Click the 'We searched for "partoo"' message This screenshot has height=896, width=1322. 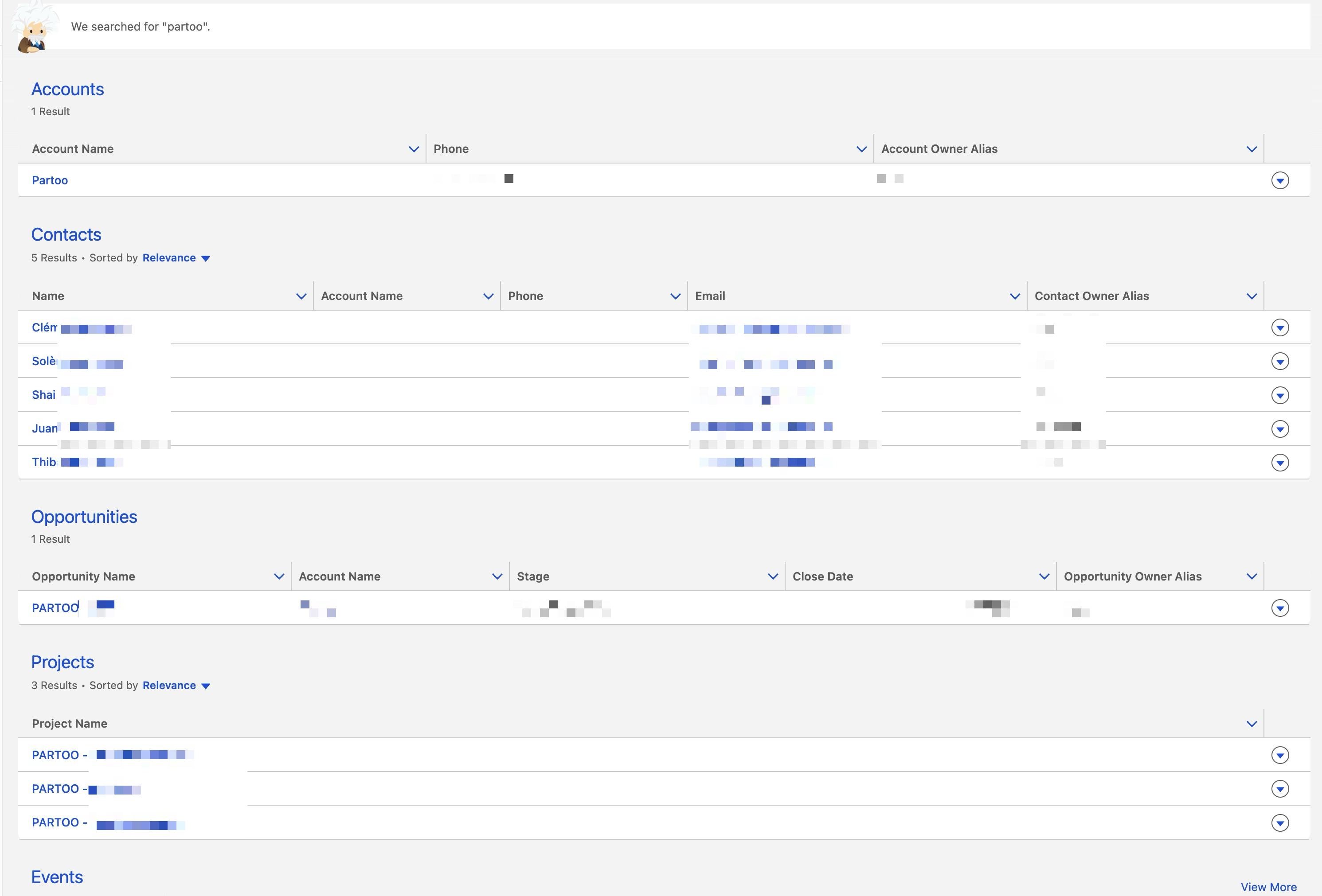(141, 27)
